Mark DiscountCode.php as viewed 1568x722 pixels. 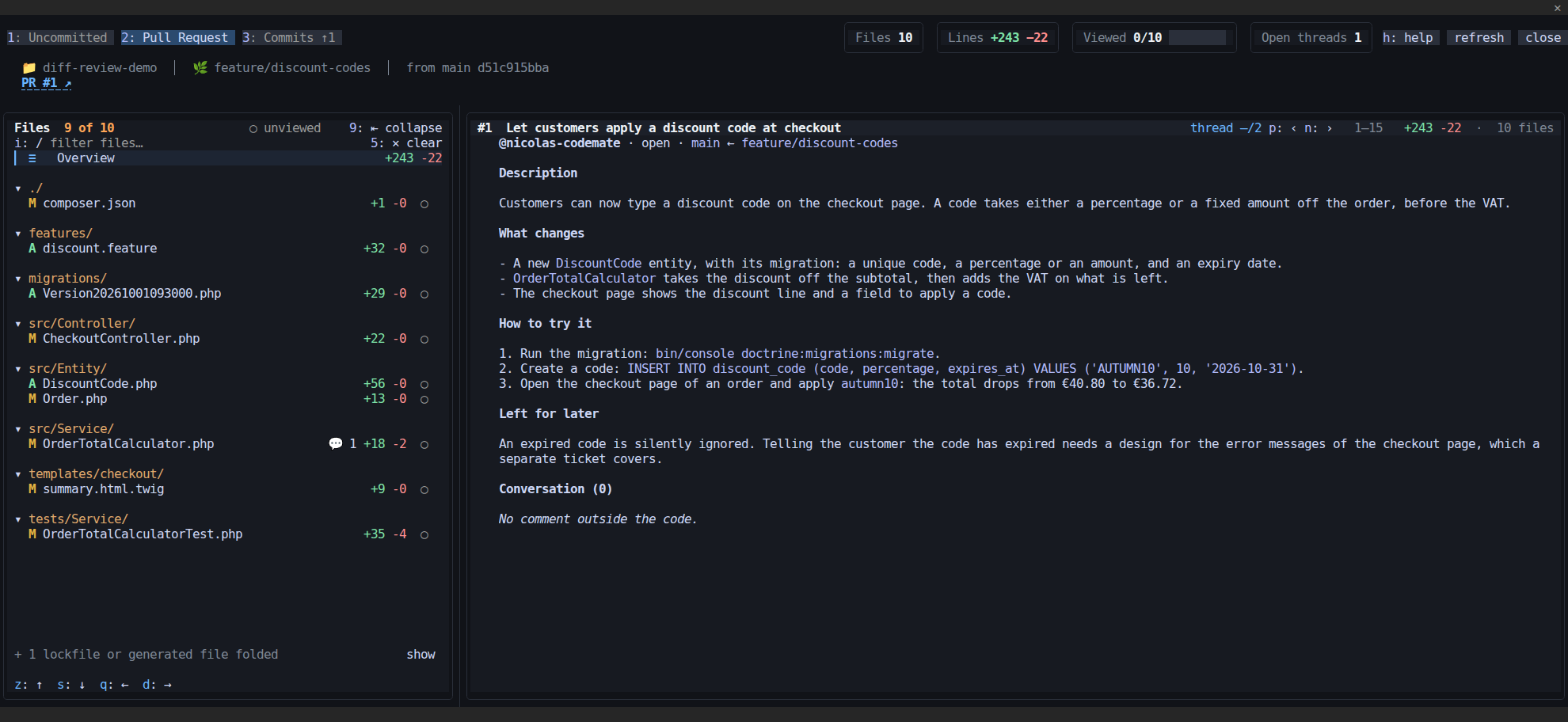coord(424,385)
